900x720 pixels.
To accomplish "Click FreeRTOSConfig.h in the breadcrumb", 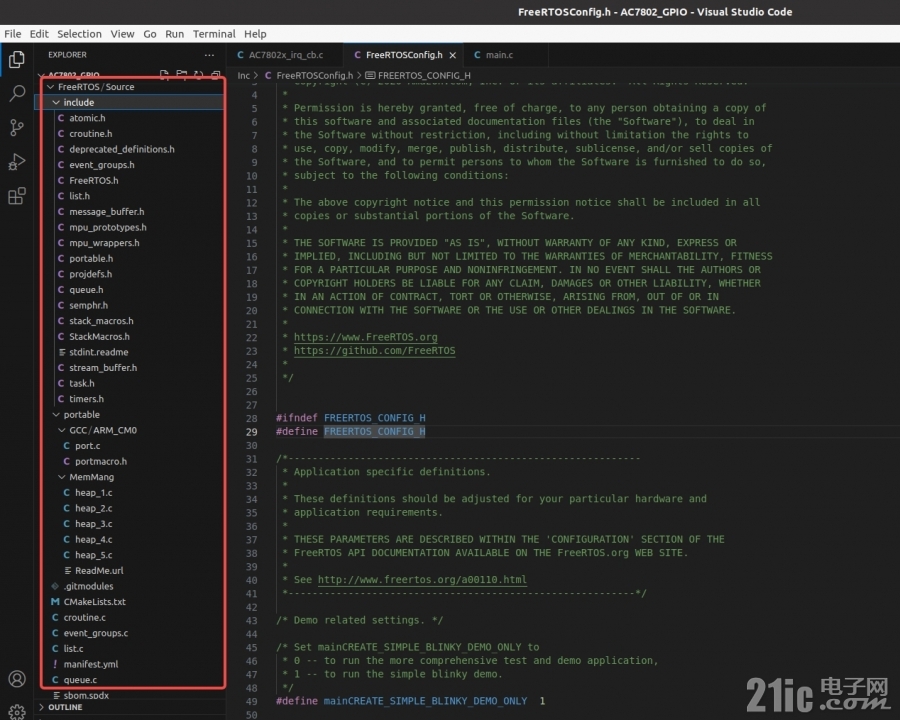I will click(x=315, y=75).
